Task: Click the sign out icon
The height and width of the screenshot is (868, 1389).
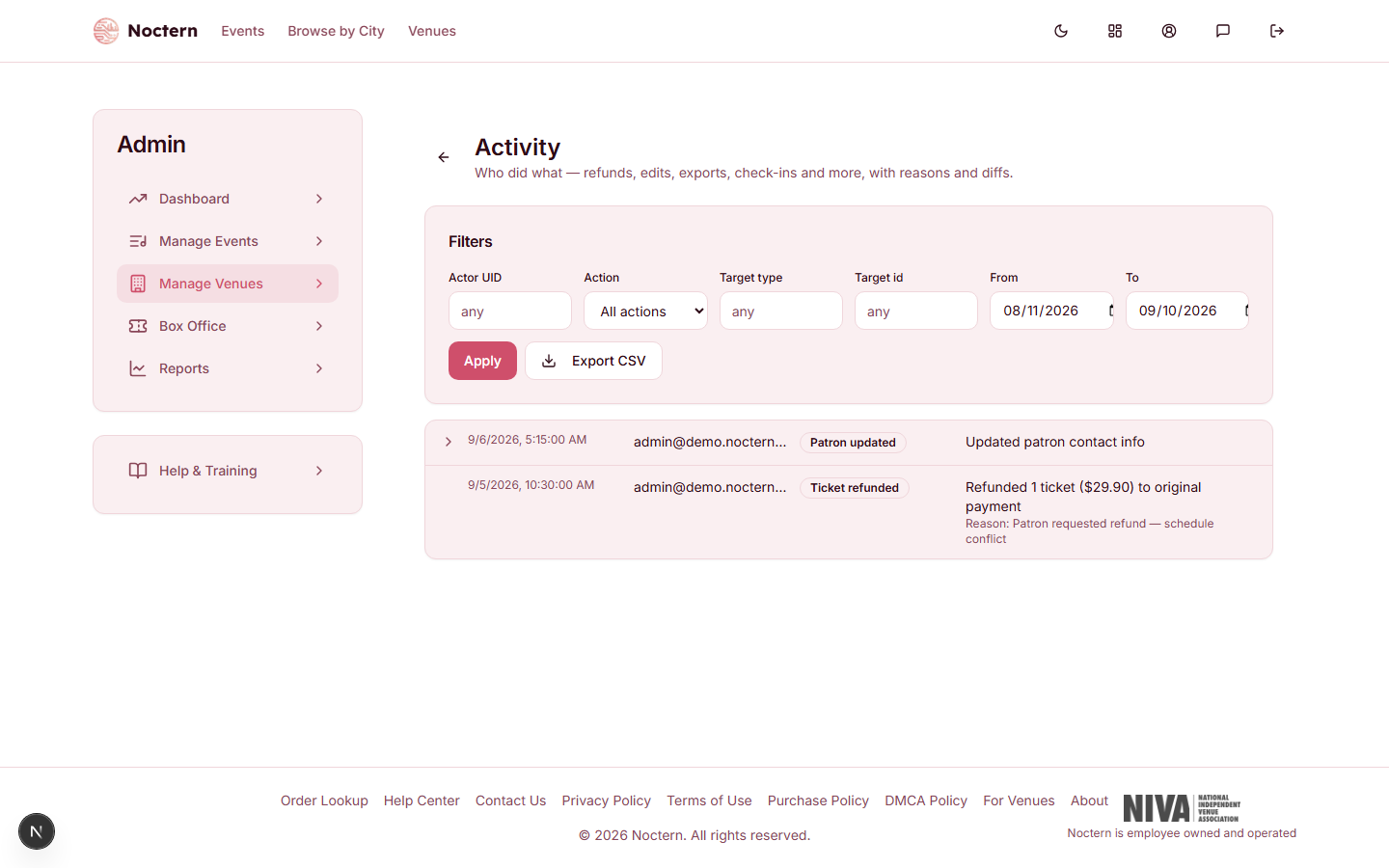Action: (x=1277, y=31)
